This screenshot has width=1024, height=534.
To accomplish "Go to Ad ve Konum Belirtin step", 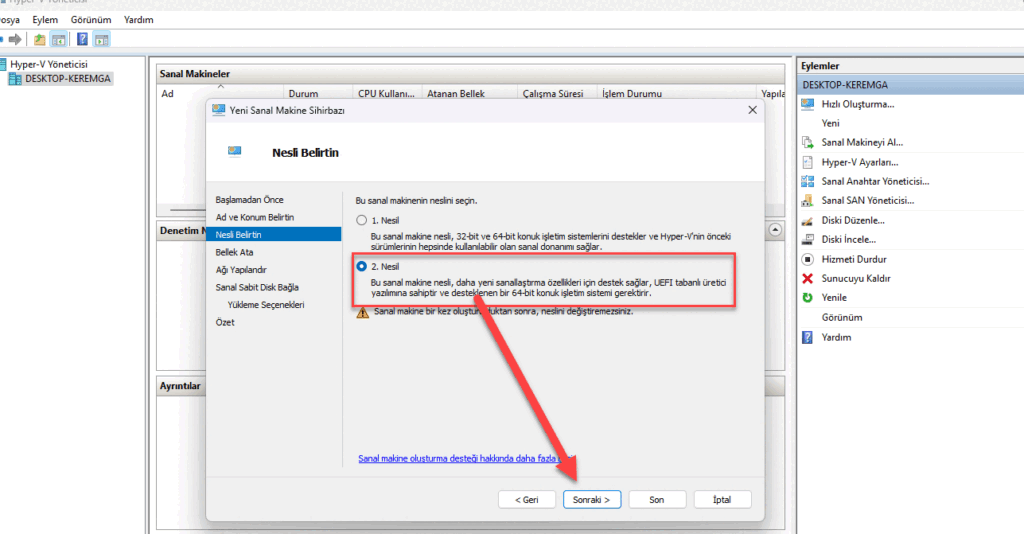I will point(255,217).
